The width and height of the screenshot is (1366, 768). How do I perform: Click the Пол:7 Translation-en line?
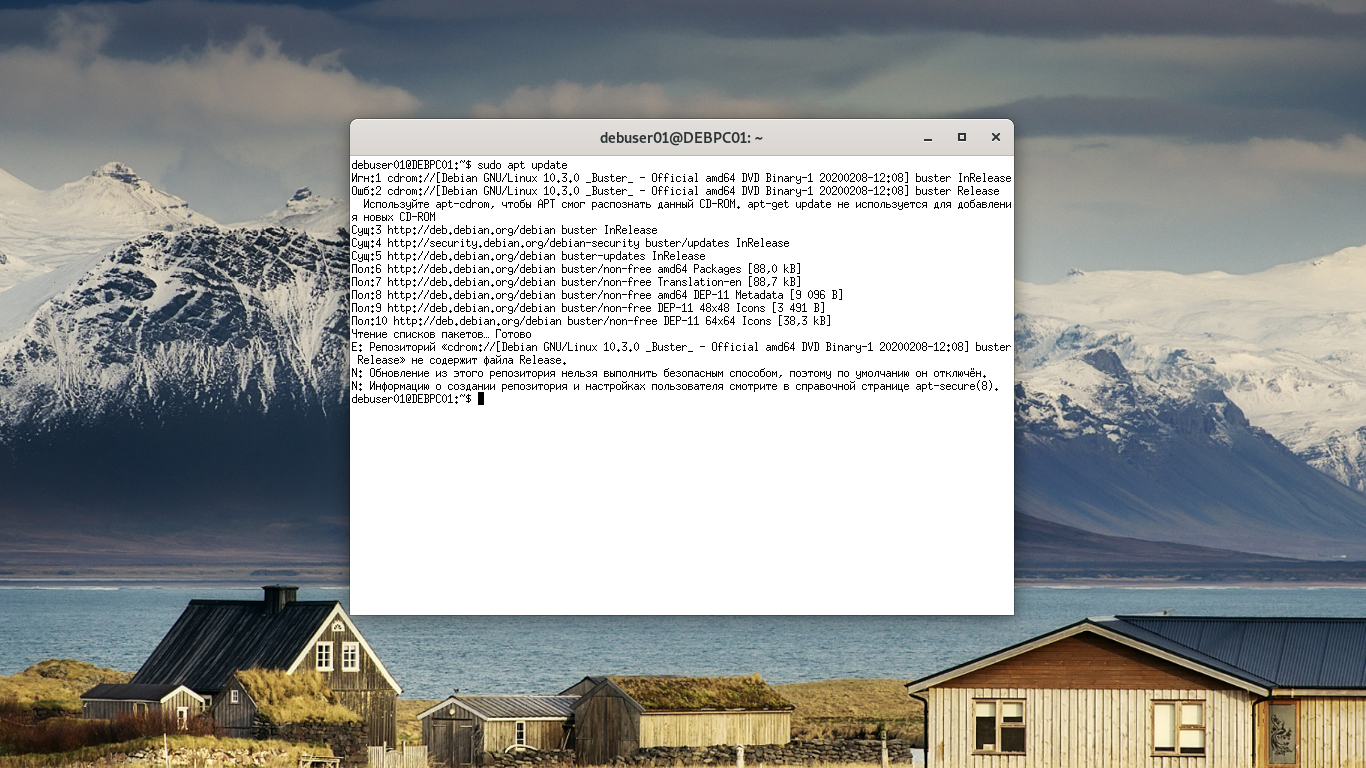point(576,282)
